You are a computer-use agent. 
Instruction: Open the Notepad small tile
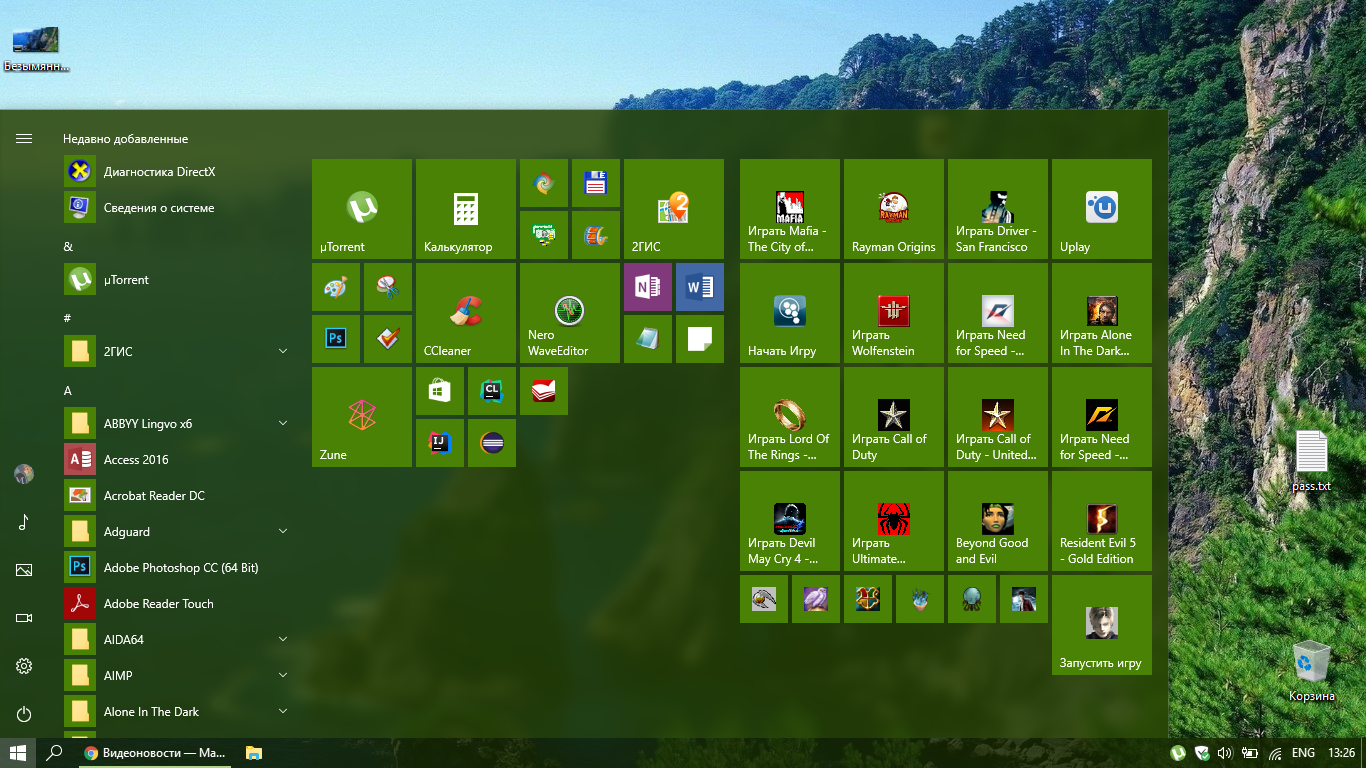point(648,339)
